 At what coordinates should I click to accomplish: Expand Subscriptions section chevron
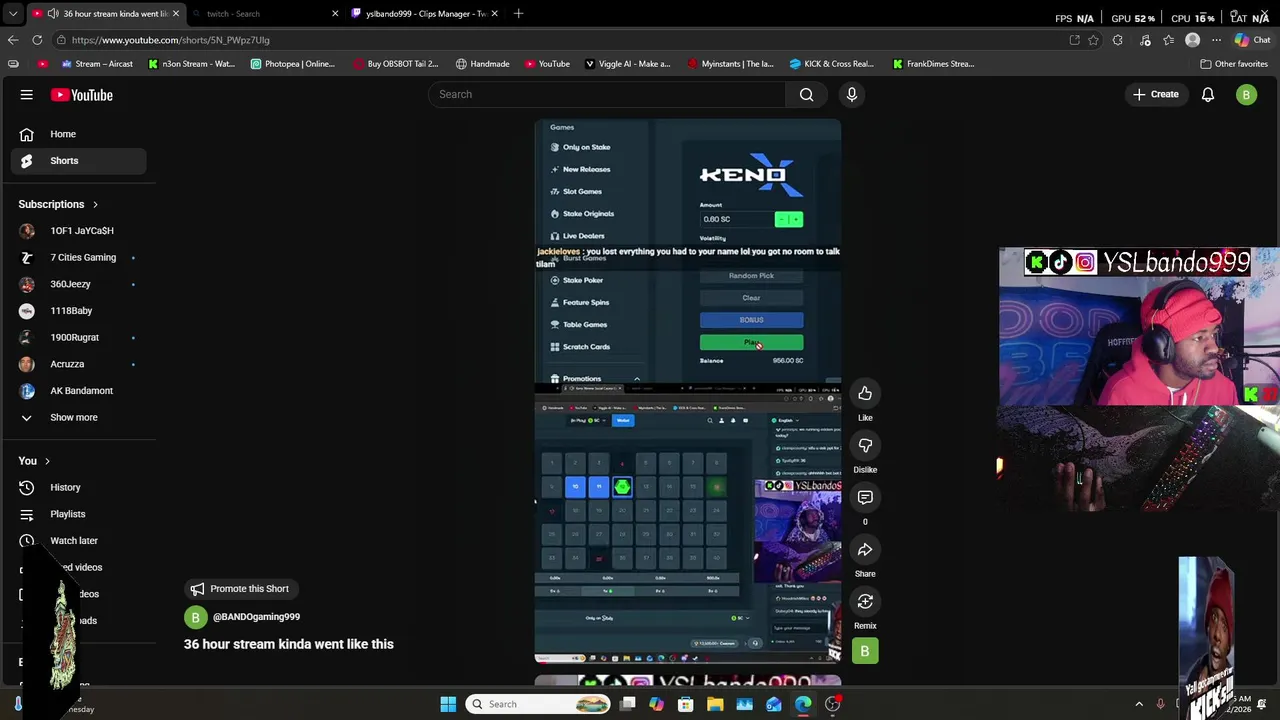tap(96, 204)
